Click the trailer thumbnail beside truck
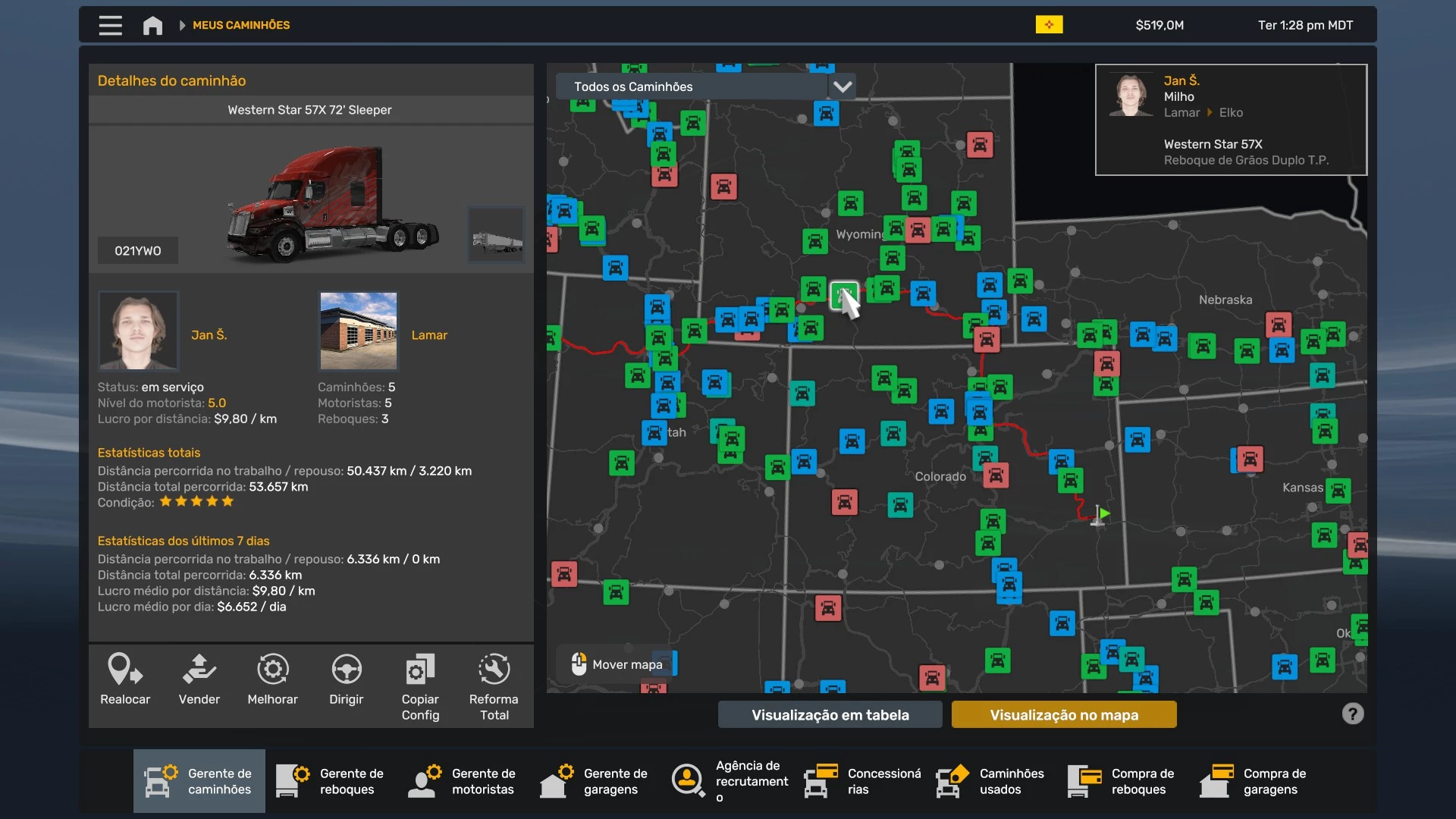The image size is (1456, 819). [496, 235]
